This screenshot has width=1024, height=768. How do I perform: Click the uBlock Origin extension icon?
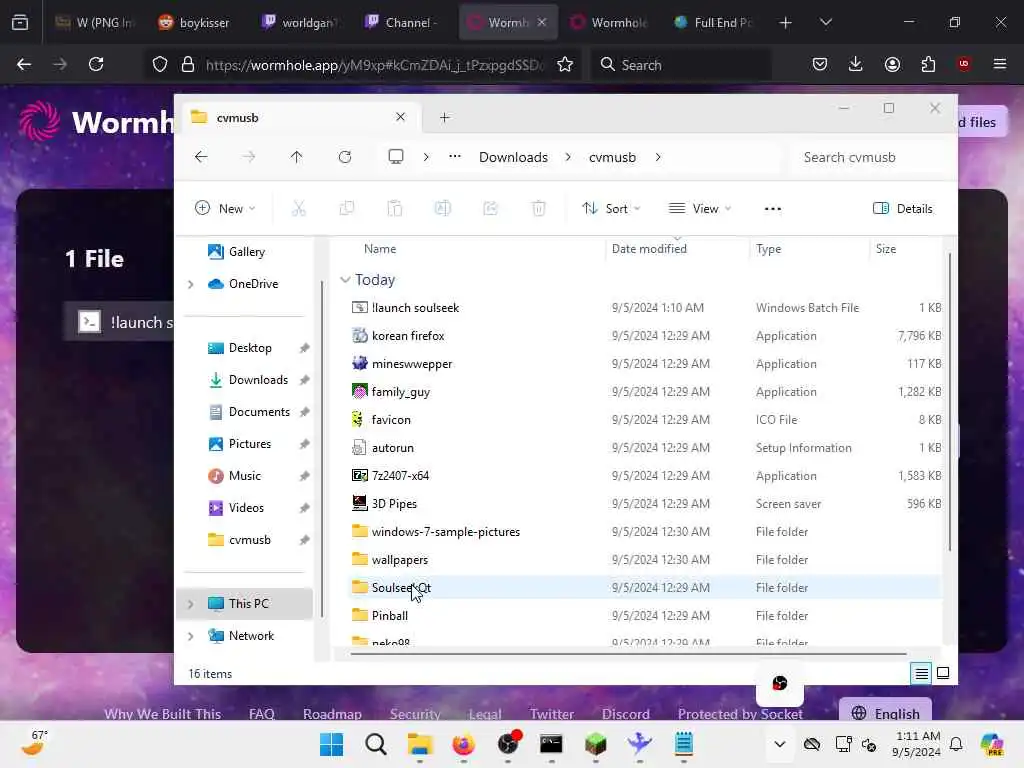pos(964,64)
